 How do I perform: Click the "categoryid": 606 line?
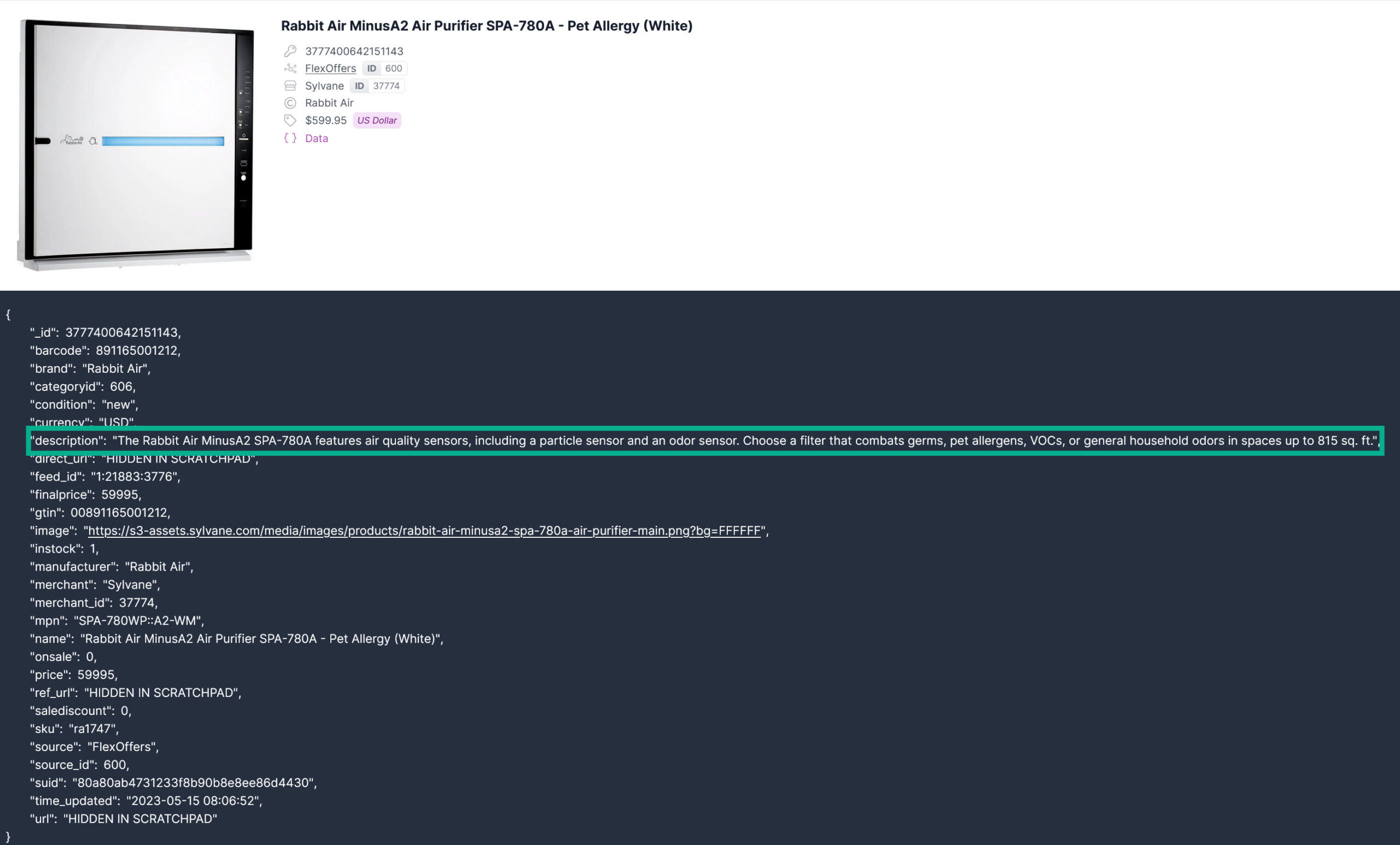tap(83, 387)
